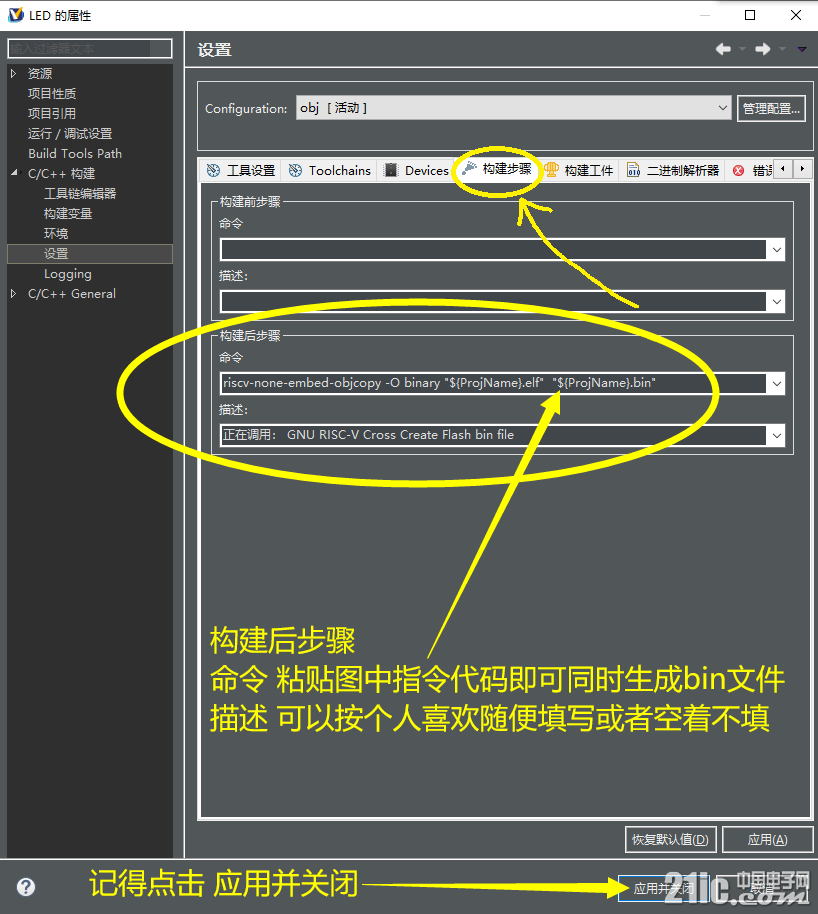Select Logging in the tree

[68, 274]
